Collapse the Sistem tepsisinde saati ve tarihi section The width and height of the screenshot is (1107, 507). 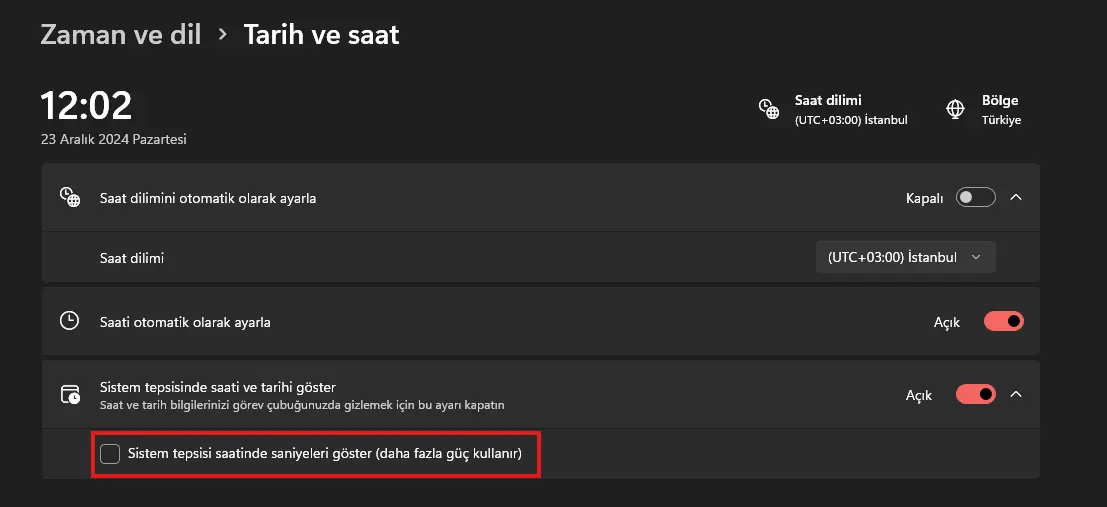[1016, 394]
